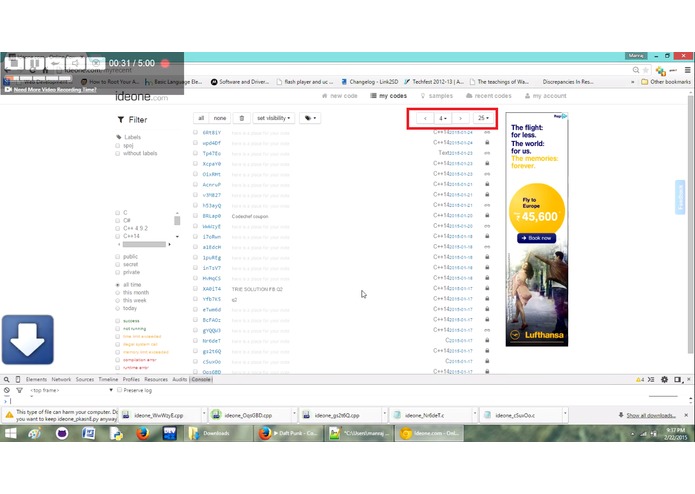Stop the screen recording with the square button
The width and height of the screenshot is (695, 494).
(x=14, y=63)
